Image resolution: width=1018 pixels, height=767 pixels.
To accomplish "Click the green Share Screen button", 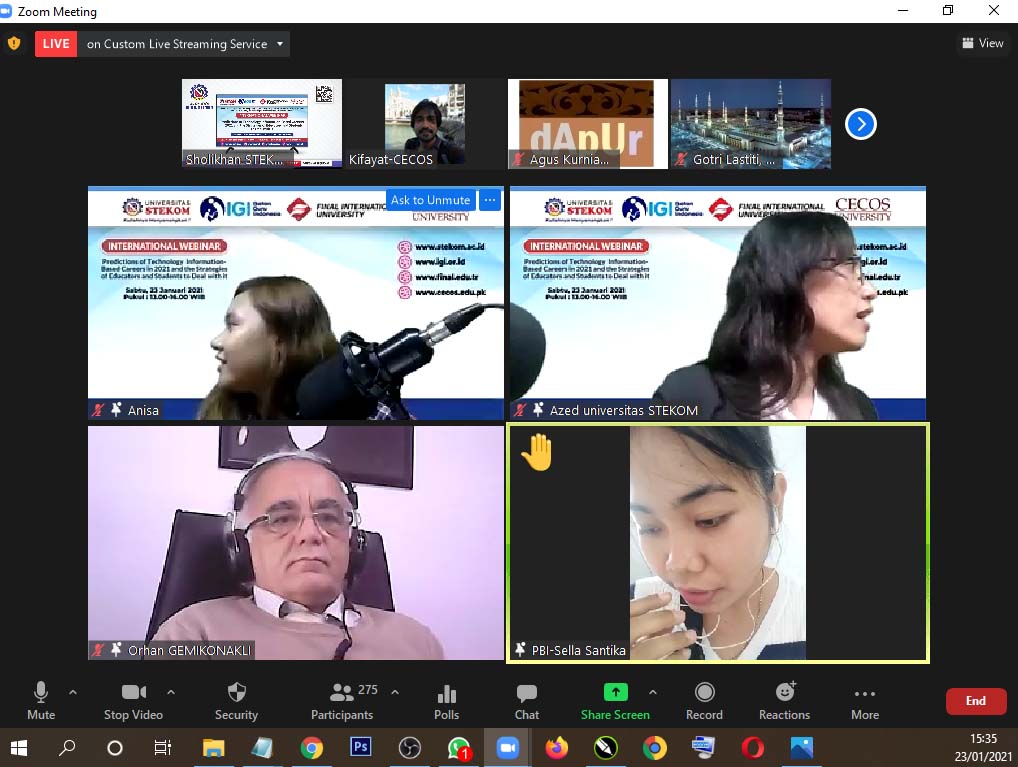I will click(x=615, y=700).
